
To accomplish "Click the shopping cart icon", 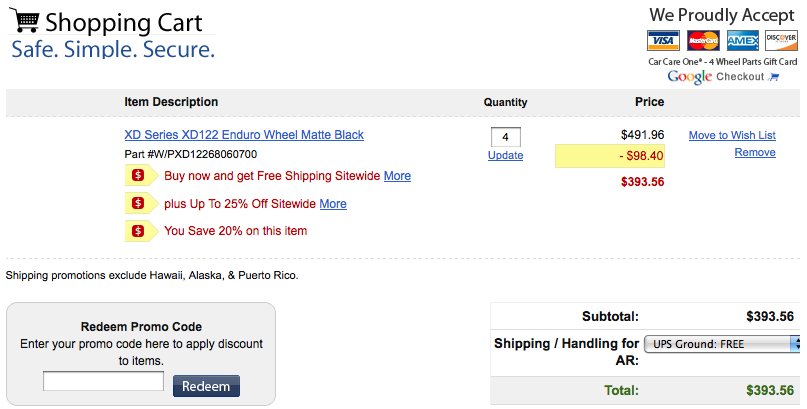I will (x=24, y=20).
